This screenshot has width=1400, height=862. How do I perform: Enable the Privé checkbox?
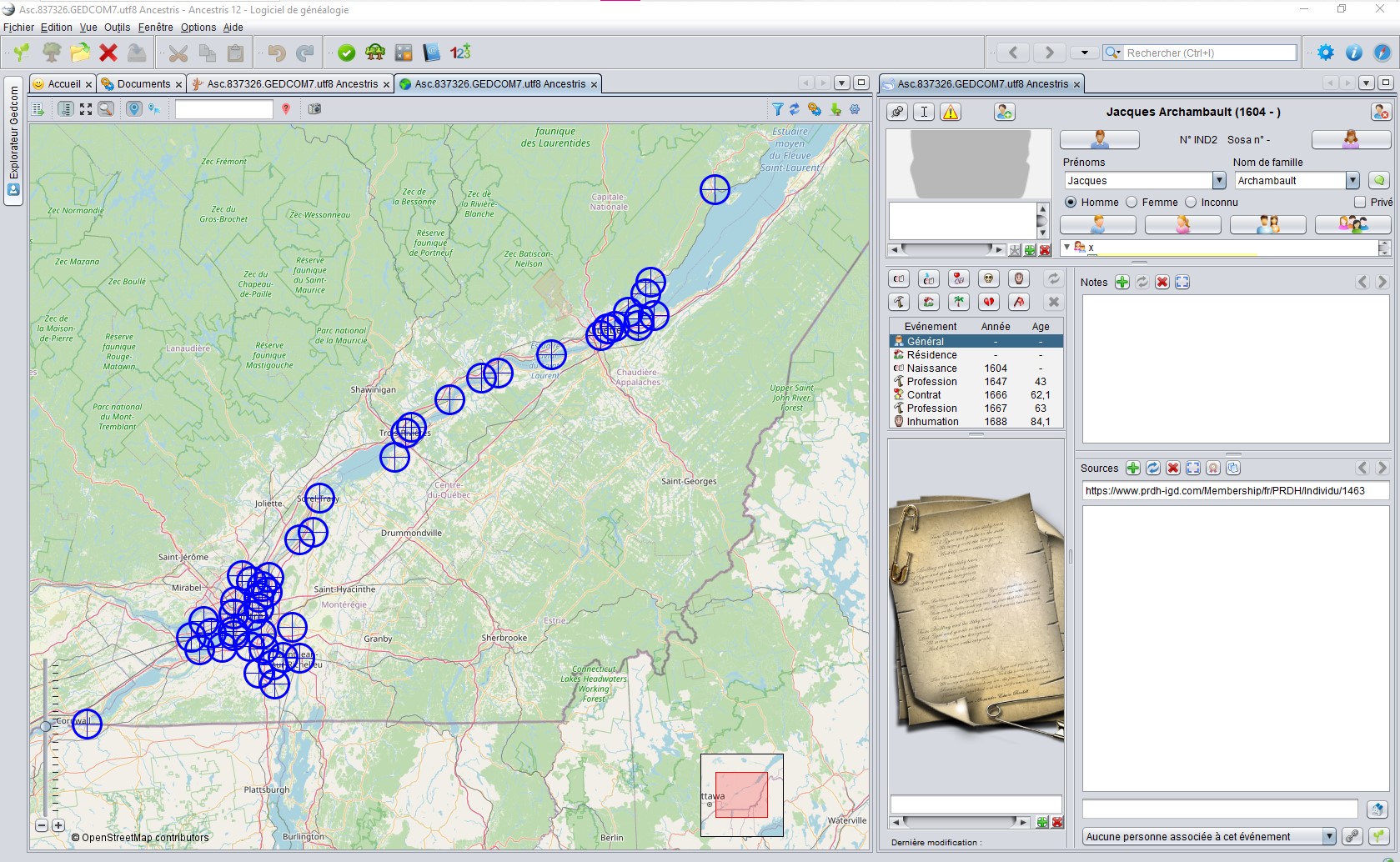coord(1360,203)
